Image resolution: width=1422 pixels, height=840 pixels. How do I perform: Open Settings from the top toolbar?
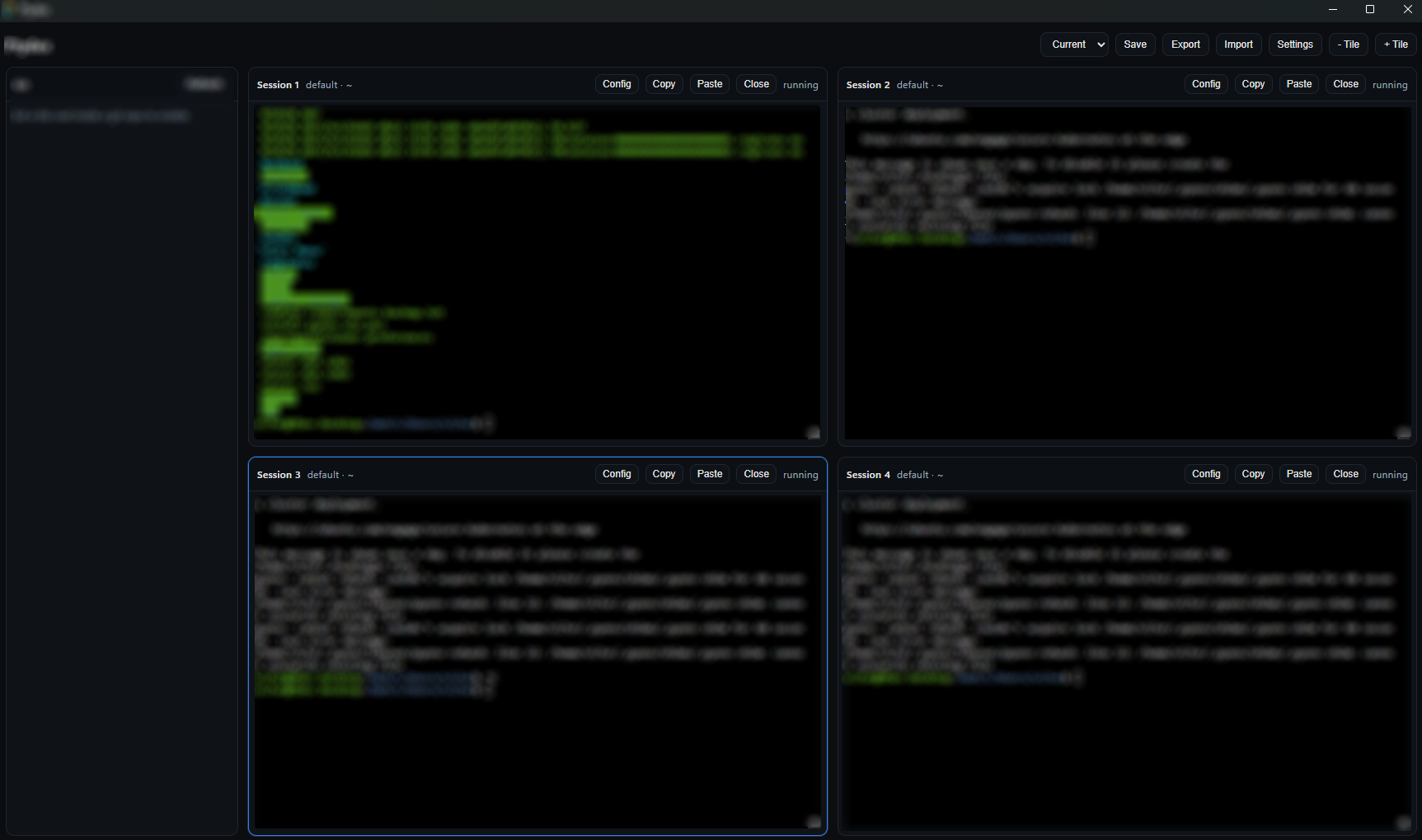pyautogui.click(x=1295, y=45)
